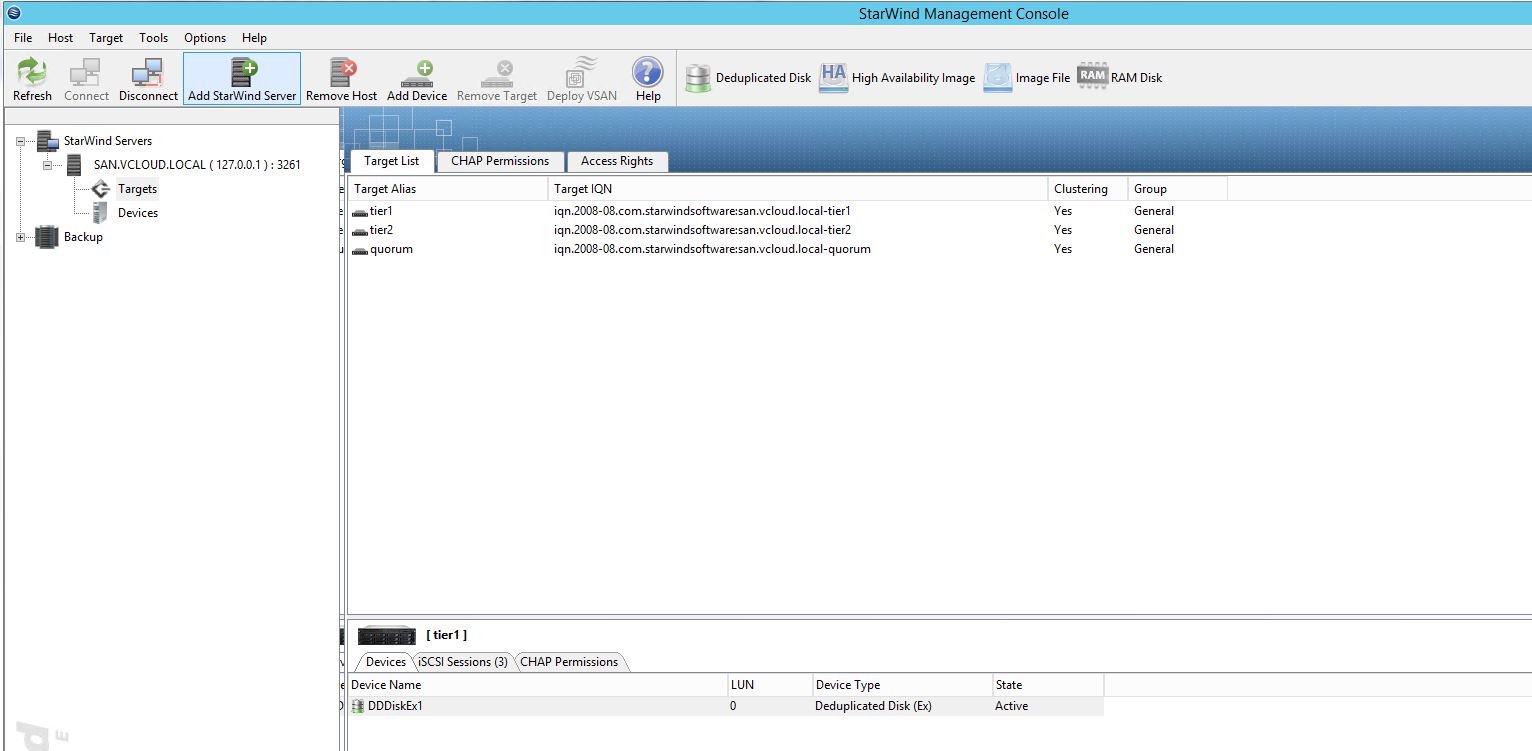Screen dimensions: 1532x751
Task: Sort by Device Type column header
Action: [901, 685]
